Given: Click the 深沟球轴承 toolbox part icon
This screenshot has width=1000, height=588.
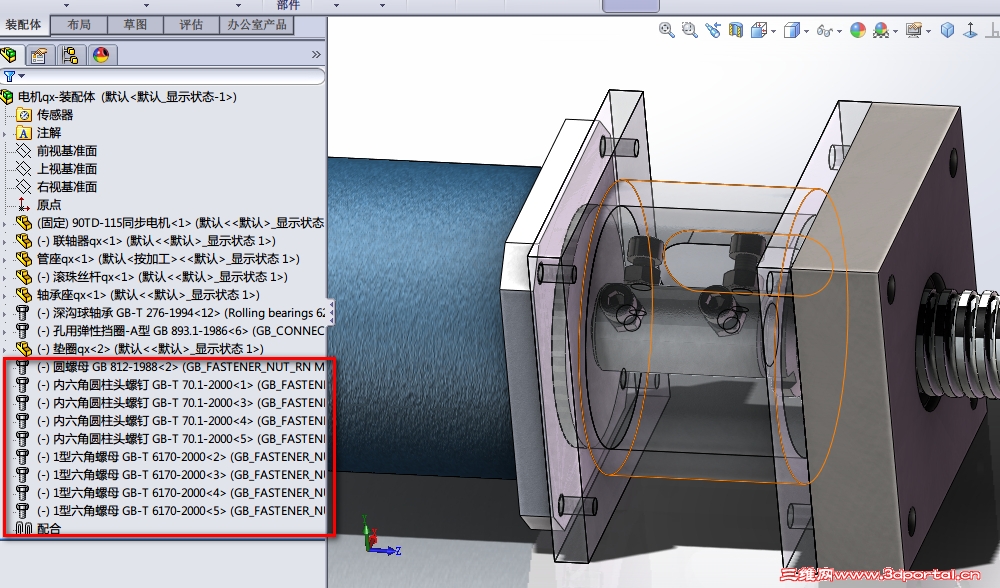Looking at the screenshot, I should (x=23, y=313).
